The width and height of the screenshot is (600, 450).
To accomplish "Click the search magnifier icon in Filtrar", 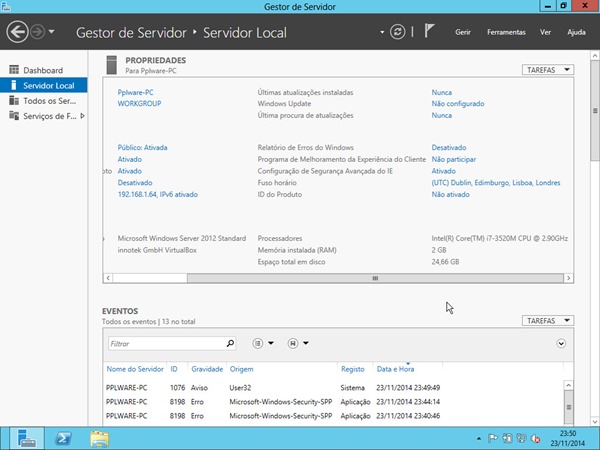I will (230, 343).
